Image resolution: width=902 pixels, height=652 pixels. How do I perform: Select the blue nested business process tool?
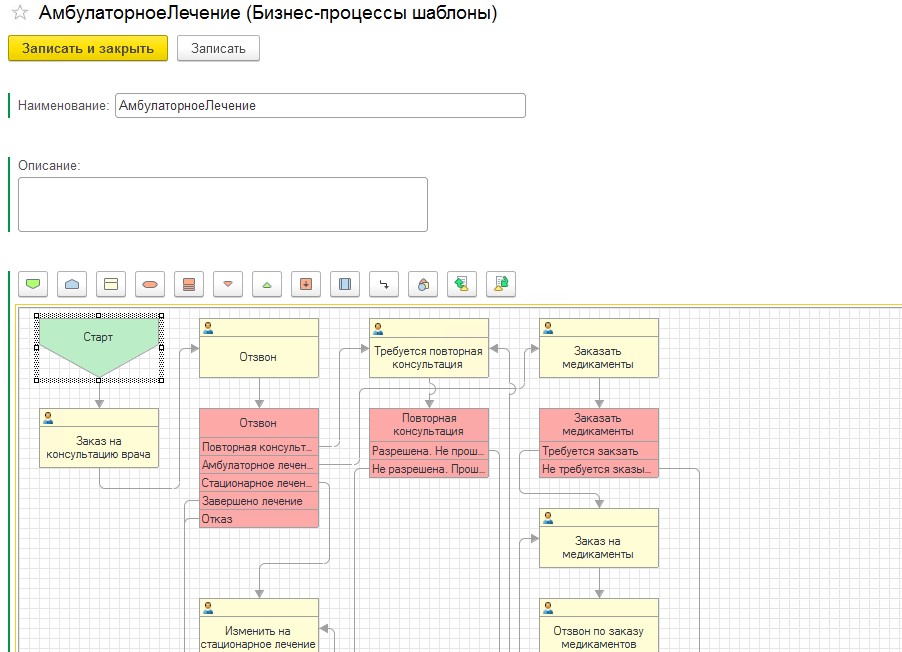pyautogui.click(x=345, y=284)
